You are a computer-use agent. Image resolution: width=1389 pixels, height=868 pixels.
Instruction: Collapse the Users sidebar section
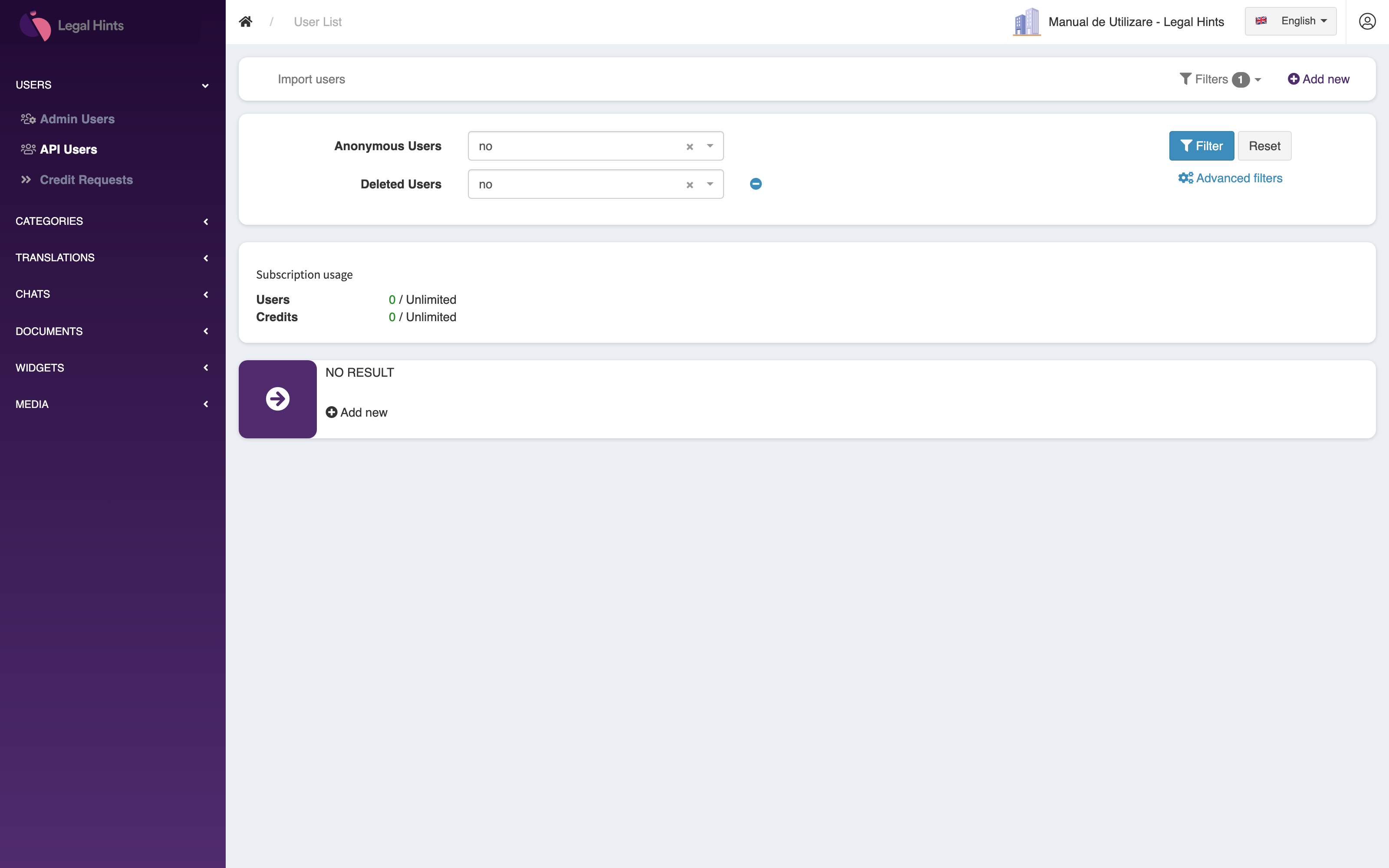point(112,85)
